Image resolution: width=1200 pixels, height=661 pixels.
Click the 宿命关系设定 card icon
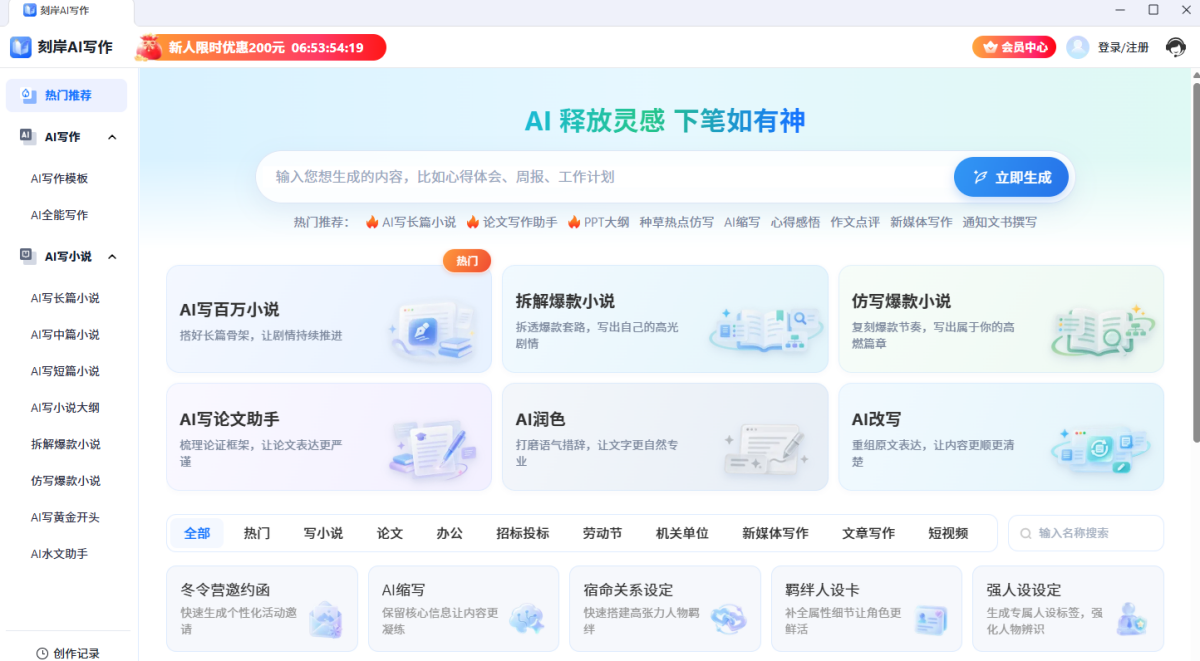[728, 620]
